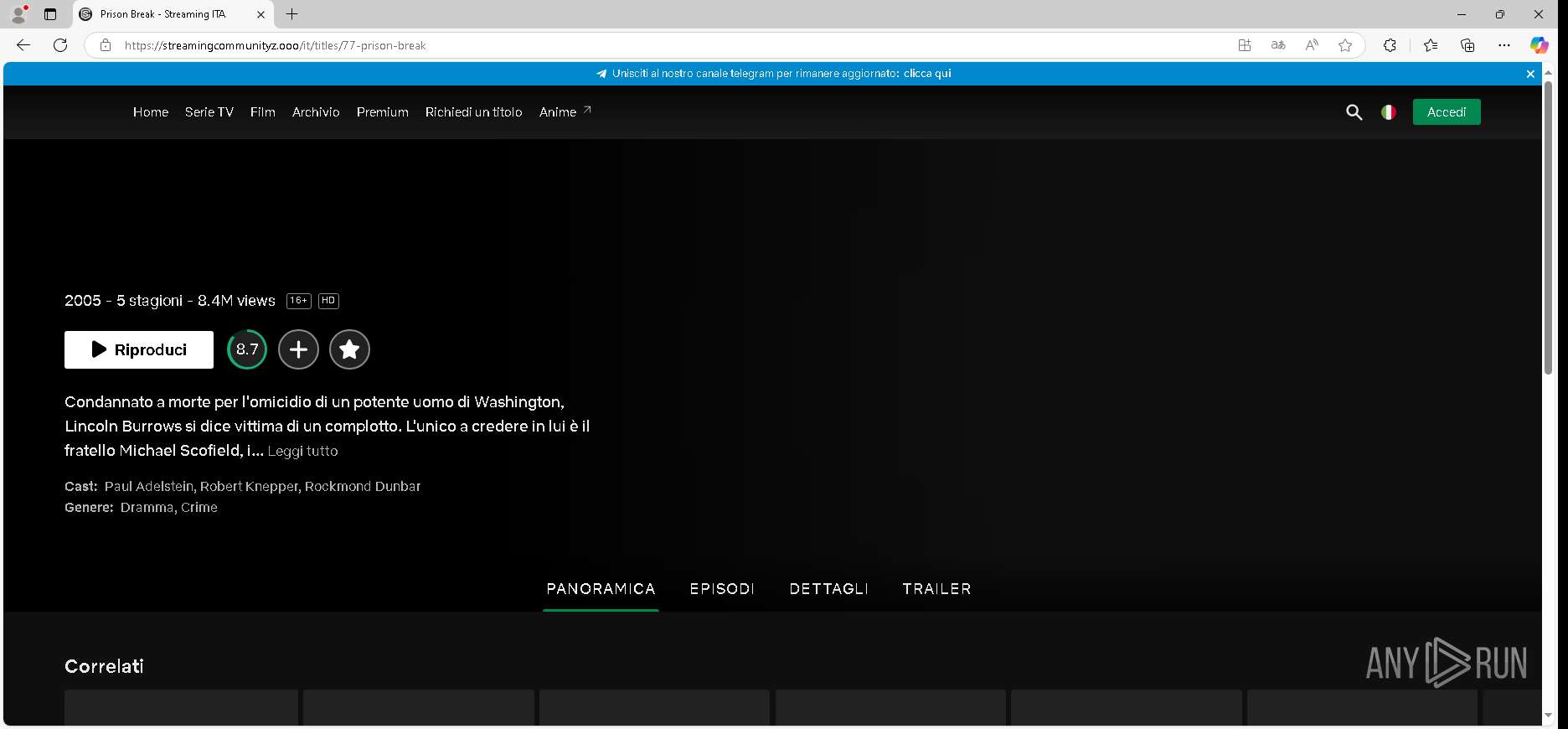The width and height of the screenshot is (1568, 729).
Task: Select the PANORAMICA tab
Action: (601, 589)
